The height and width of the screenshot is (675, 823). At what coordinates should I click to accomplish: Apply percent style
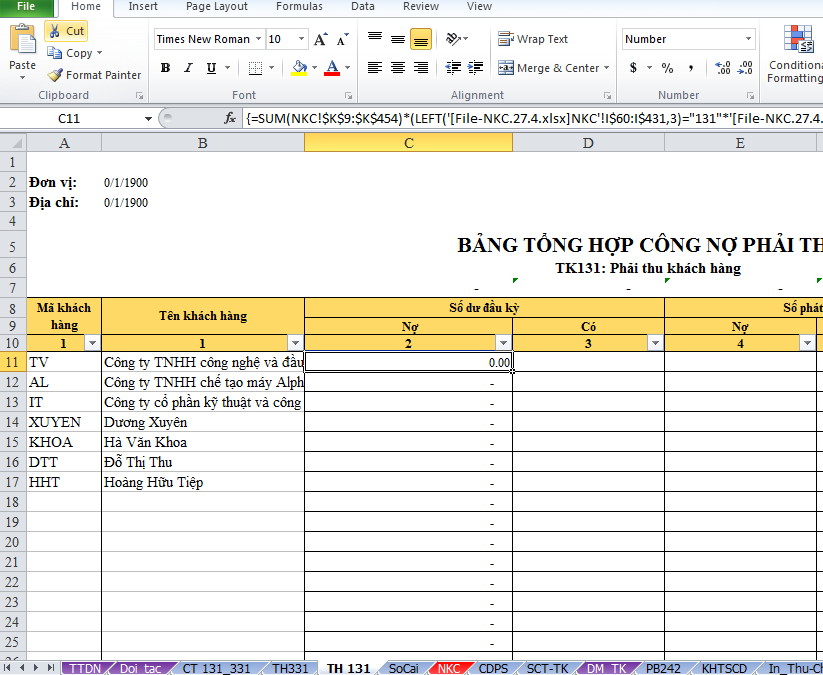667,68
